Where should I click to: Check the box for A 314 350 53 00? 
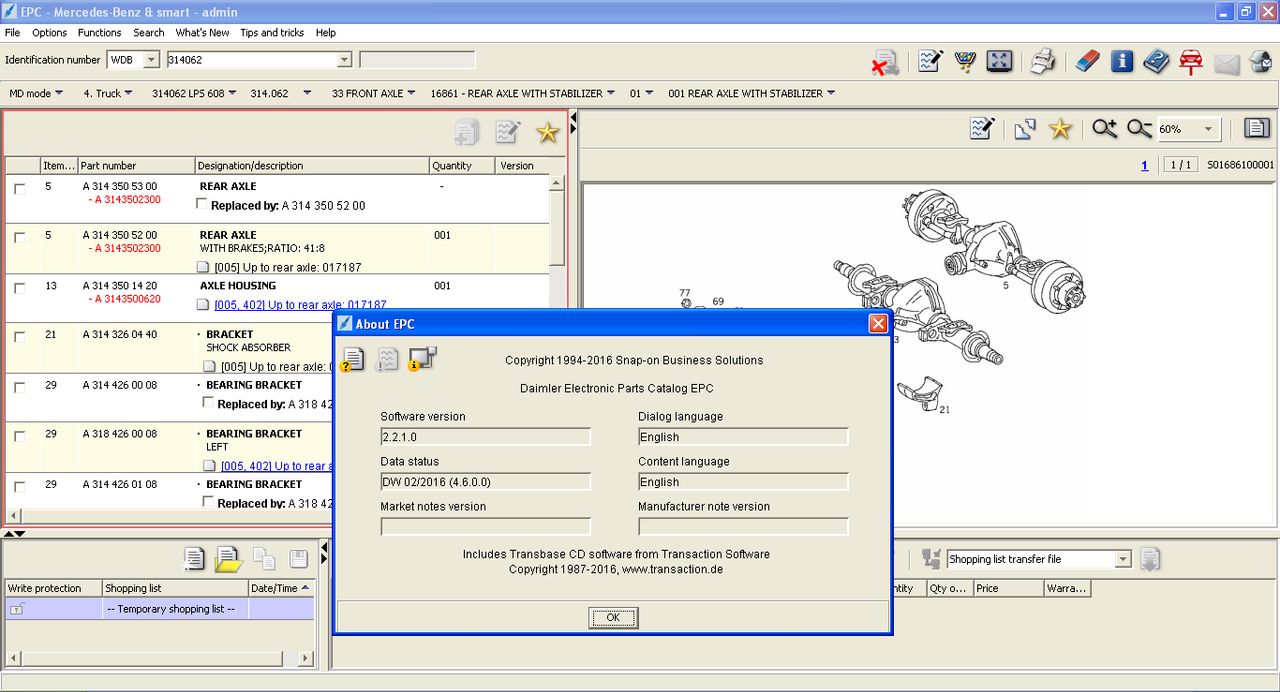pyautogui.click(x=20, y=189)
